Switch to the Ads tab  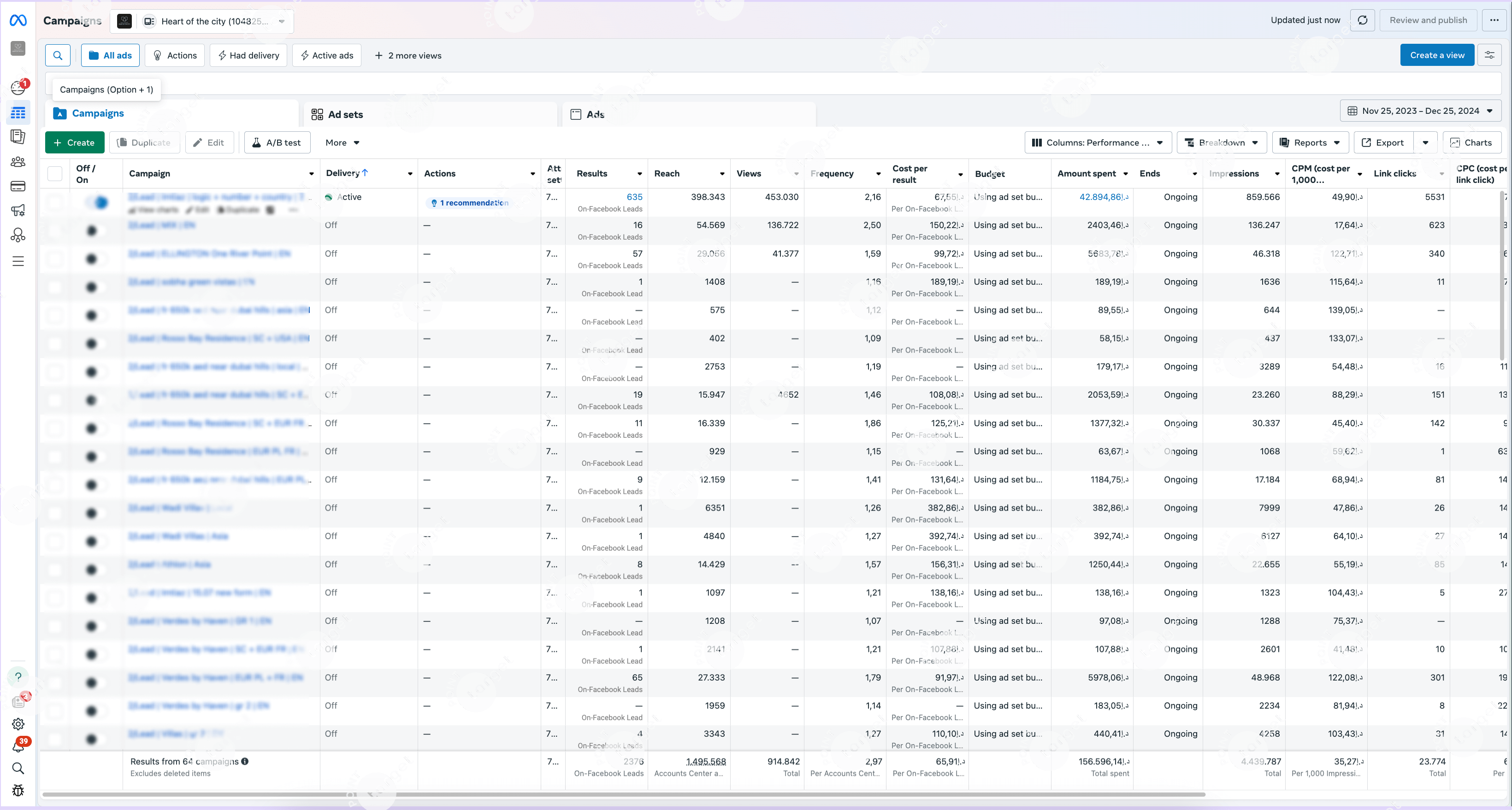595,114
